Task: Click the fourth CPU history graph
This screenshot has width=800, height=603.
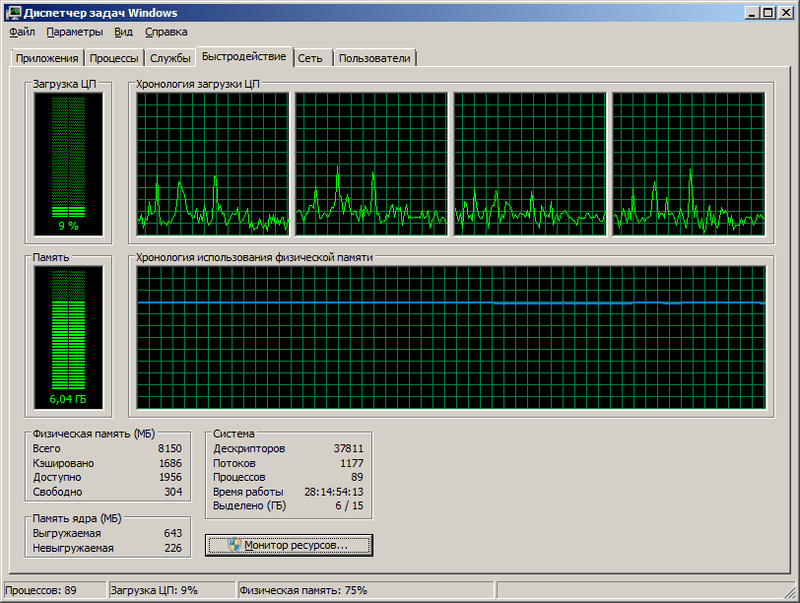Action: click(689, 165)
